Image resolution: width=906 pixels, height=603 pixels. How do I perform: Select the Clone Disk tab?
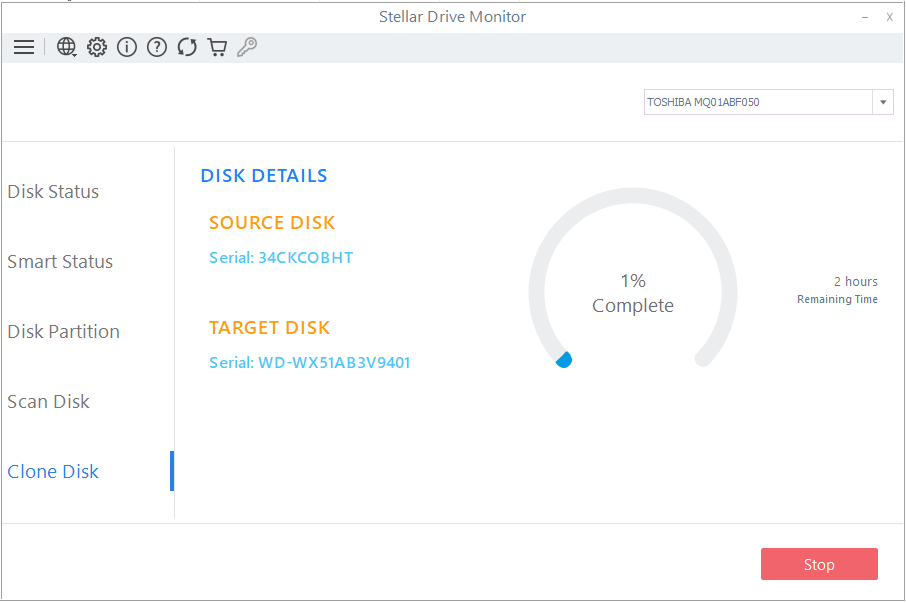click(x=53, y=471)
